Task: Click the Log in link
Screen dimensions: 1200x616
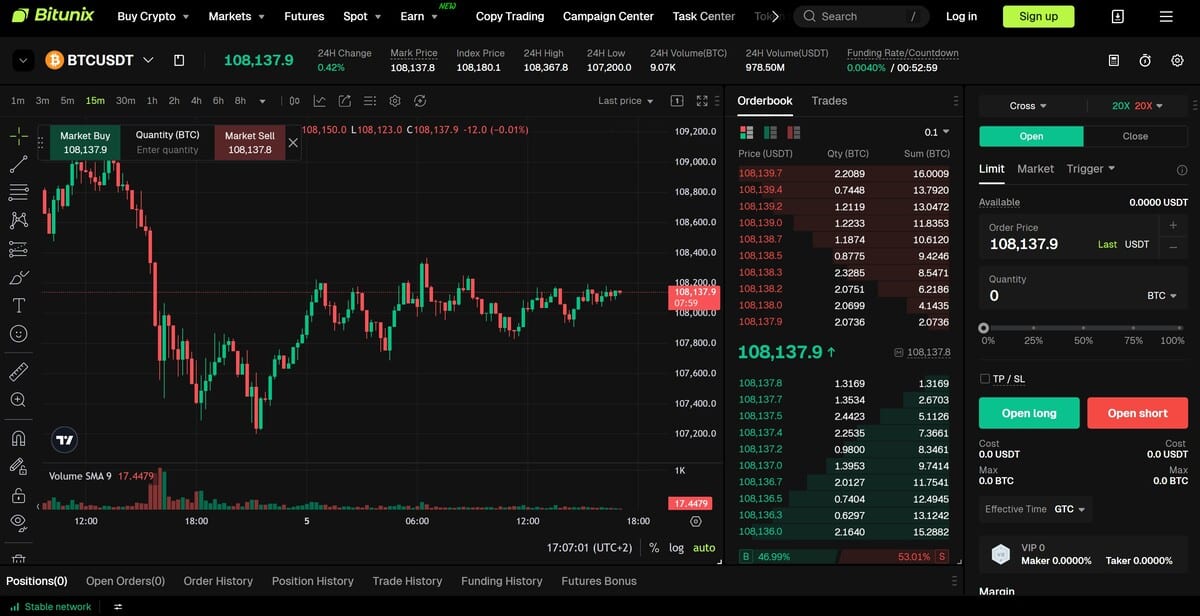Action: [961, 16]
